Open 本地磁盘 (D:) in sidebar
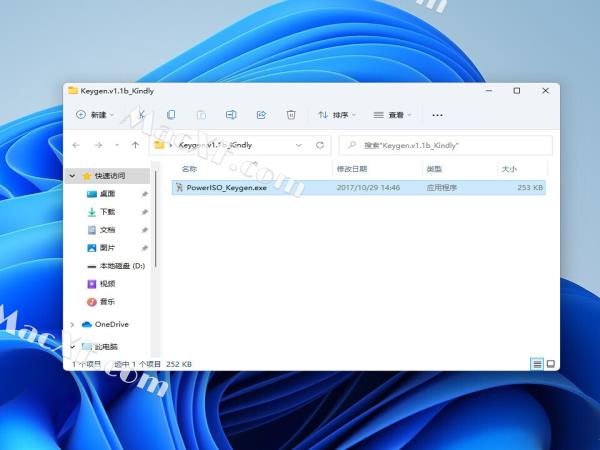This screenshot has height=450, width=600. (122, 266)
